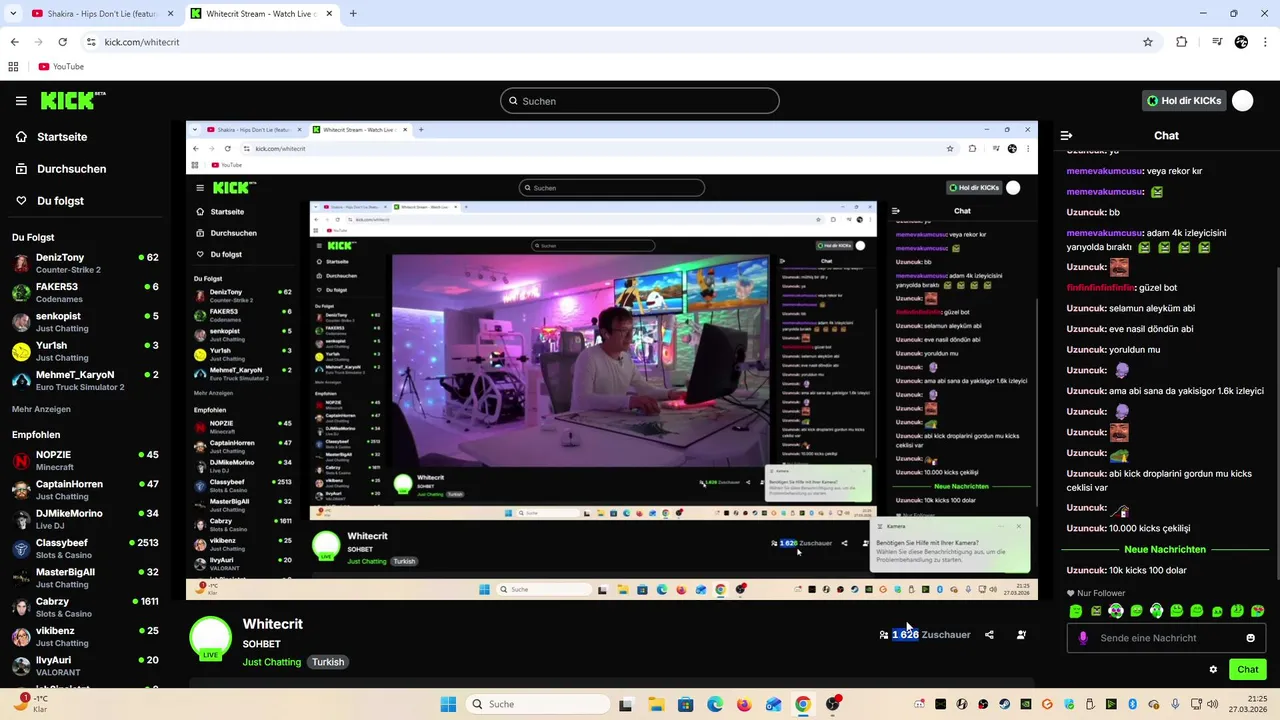
Task: Click the green Chat send button
Action: [1248, 670]
